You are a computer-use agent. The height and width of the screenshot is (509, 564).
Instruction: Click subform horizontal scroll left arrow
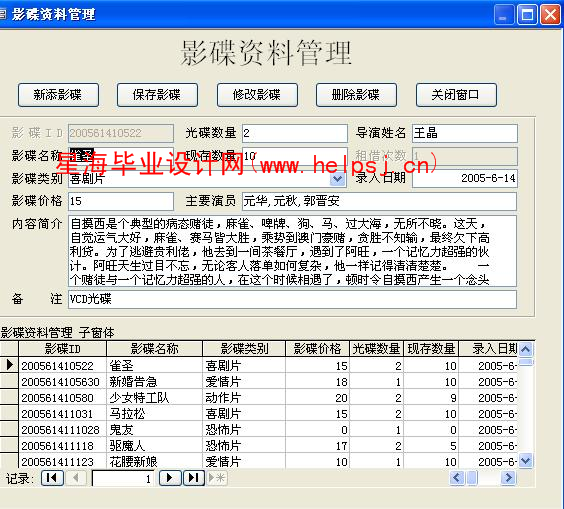(x=457, y=478)
